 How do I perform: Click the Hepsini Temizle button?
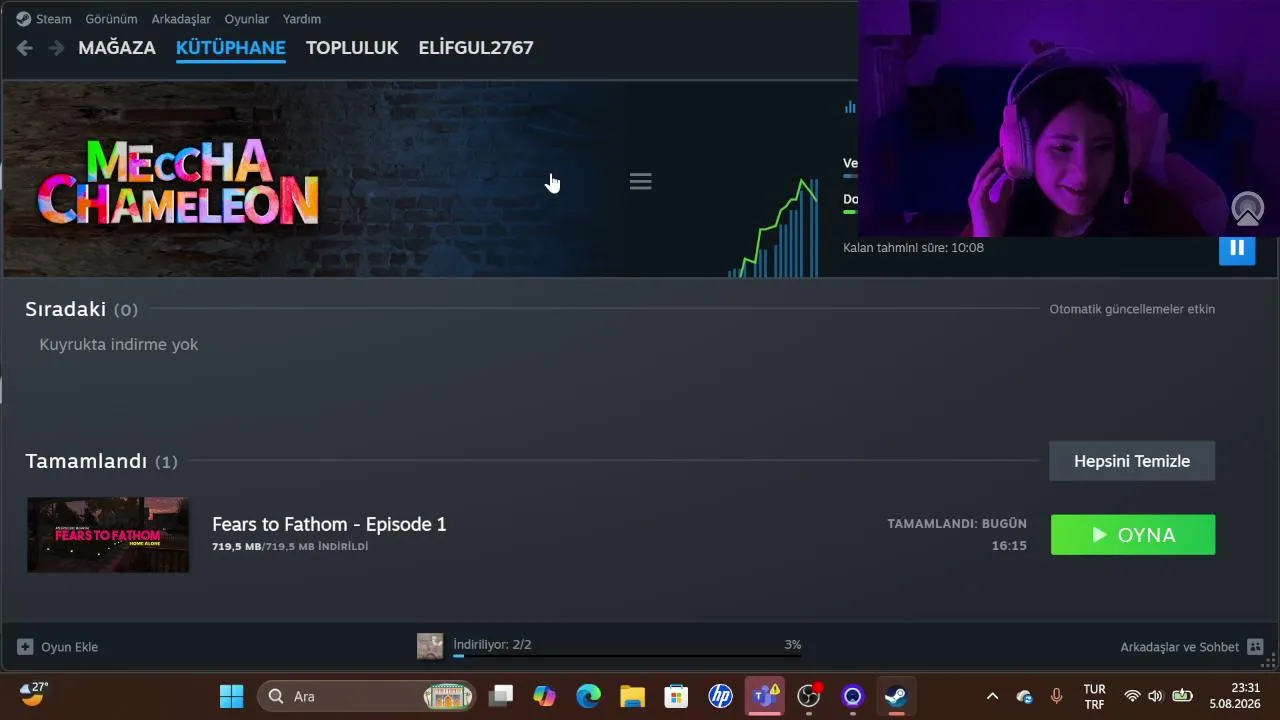[x=1132, y=461]
